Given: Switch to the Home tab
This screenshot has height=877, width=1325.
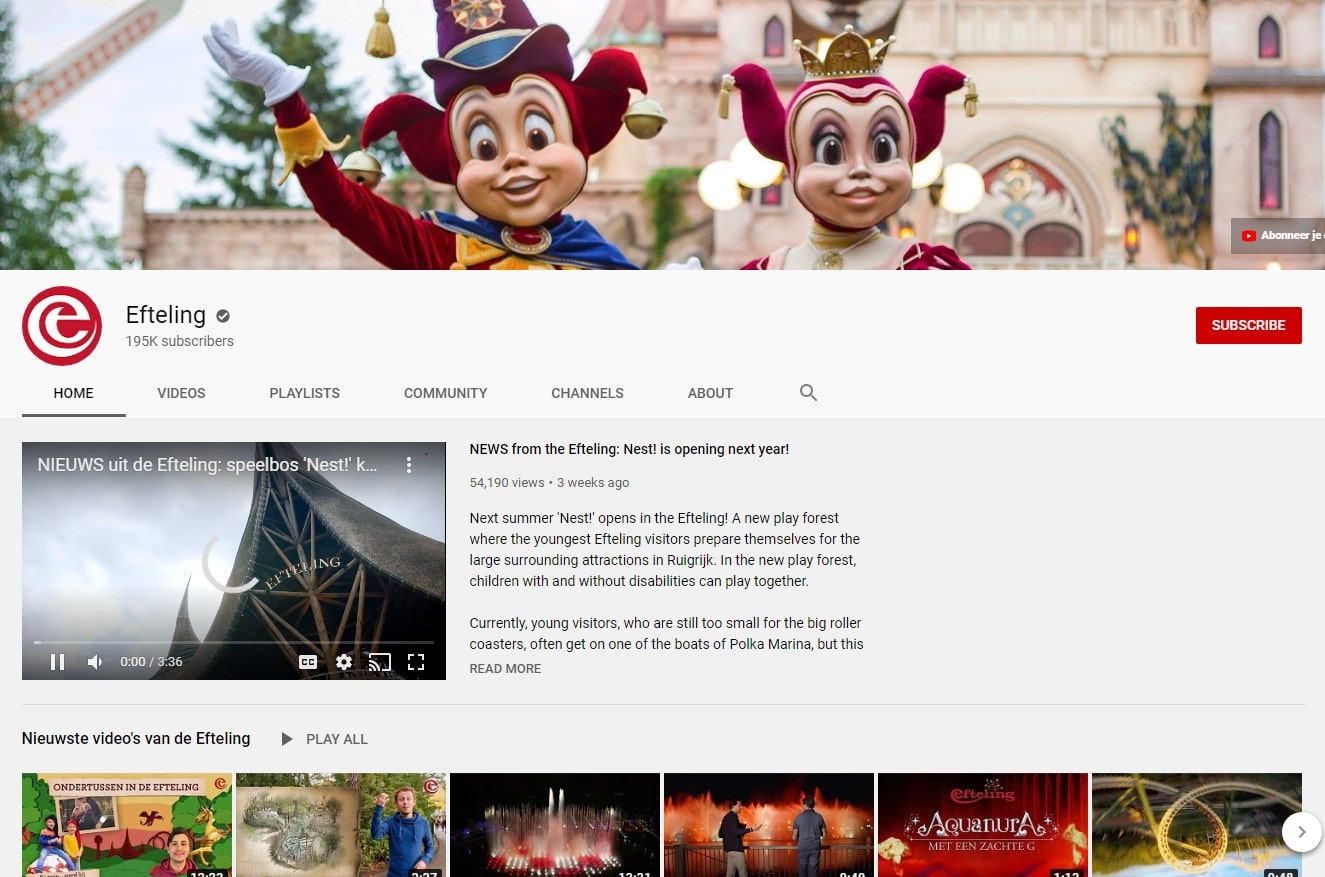Looking at the screenshot, I should pos(74,393).
